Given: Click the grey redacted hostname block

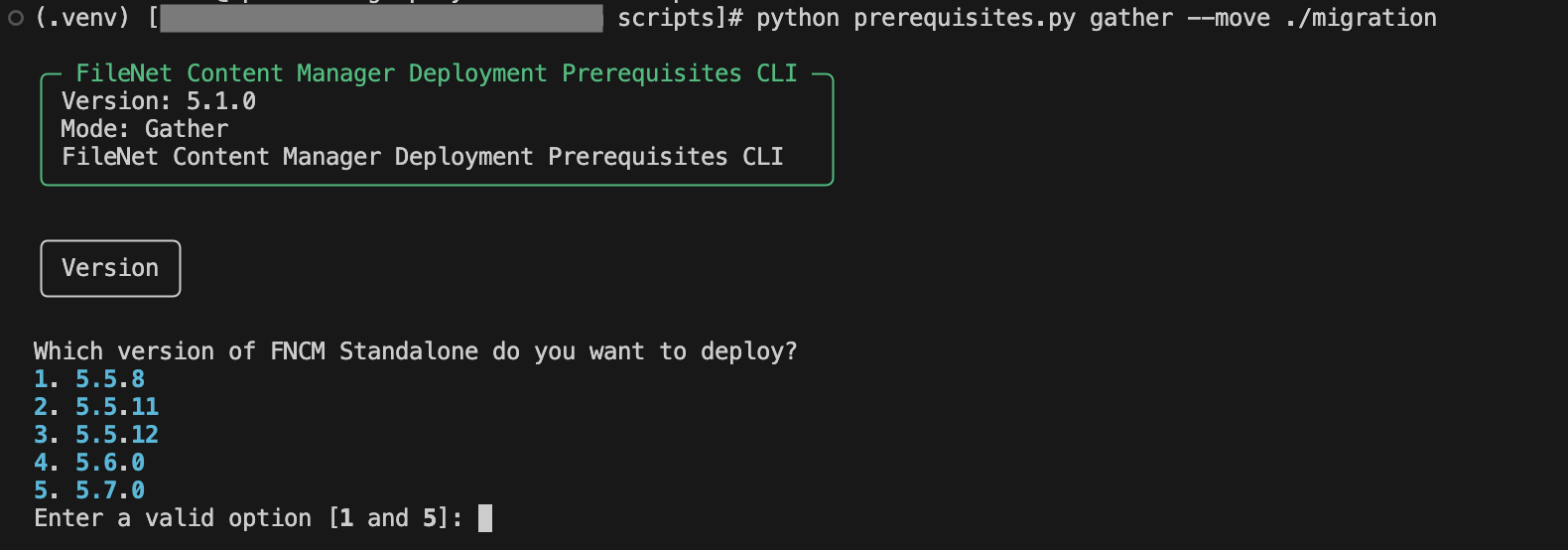Looking at the screenshot, I should 381,18.
